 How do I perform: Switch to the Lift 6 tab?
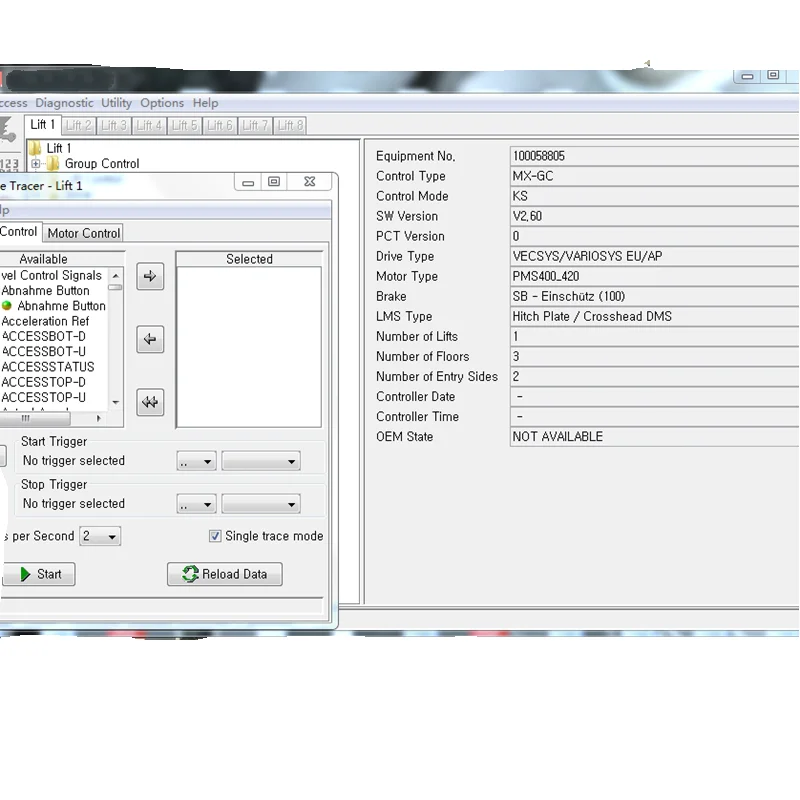click(x=220, y=126)
